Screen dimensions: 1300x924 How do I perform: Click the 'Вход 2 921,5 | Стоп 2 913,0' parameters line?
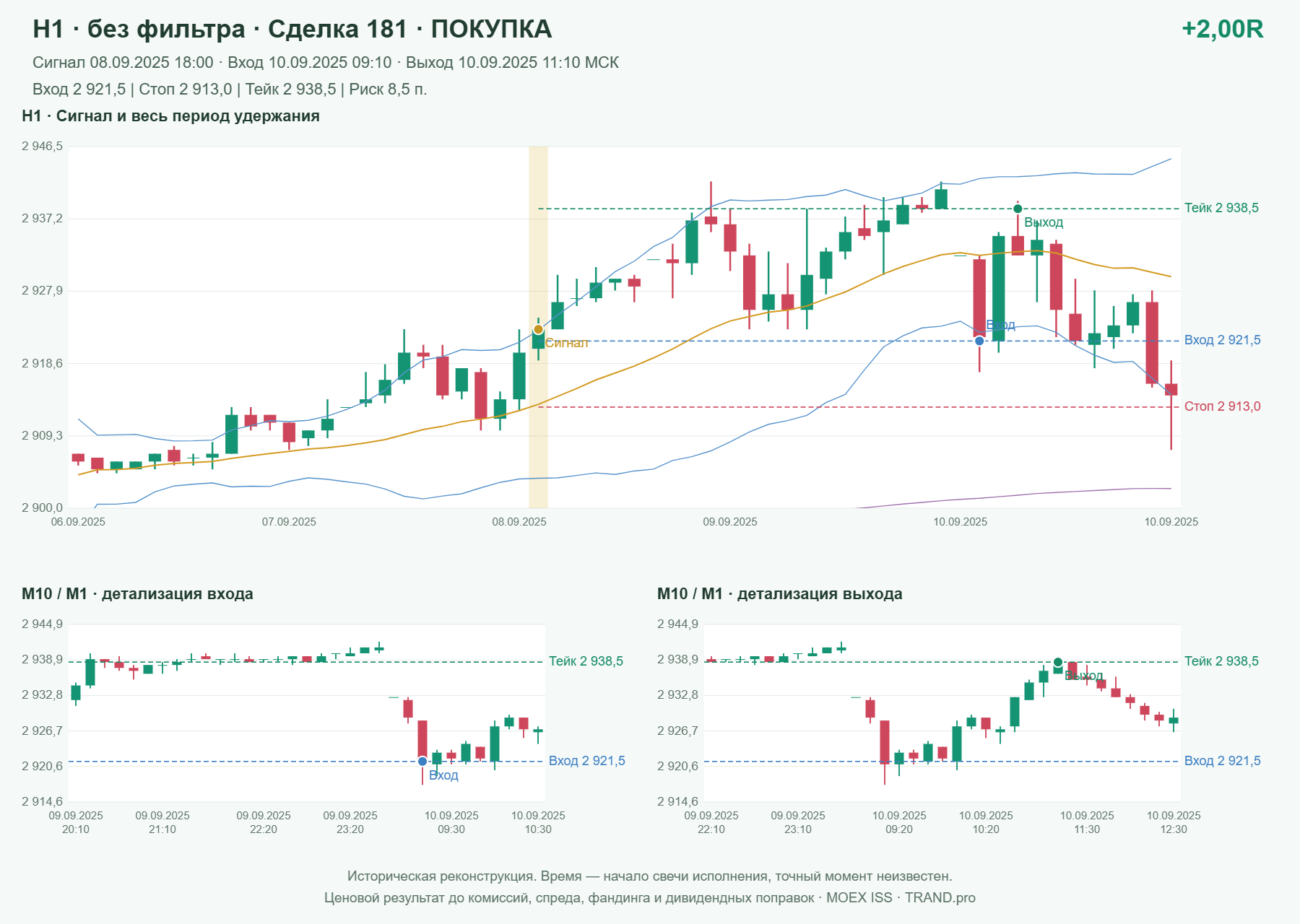point(230,90)
